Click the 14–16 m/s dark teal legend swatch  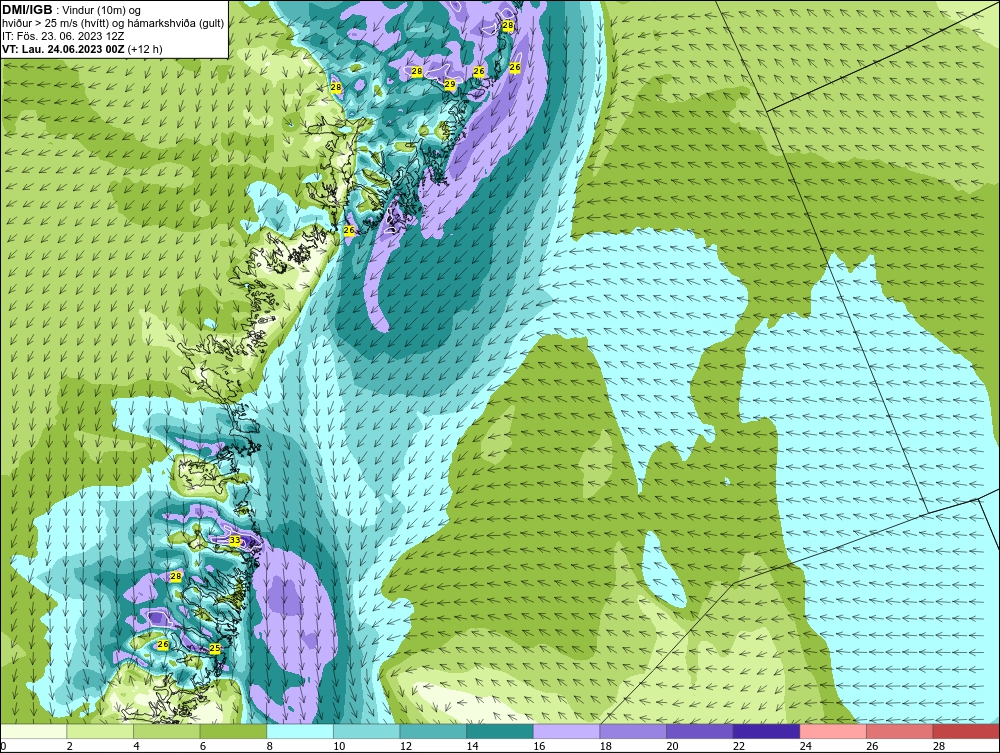500,731
